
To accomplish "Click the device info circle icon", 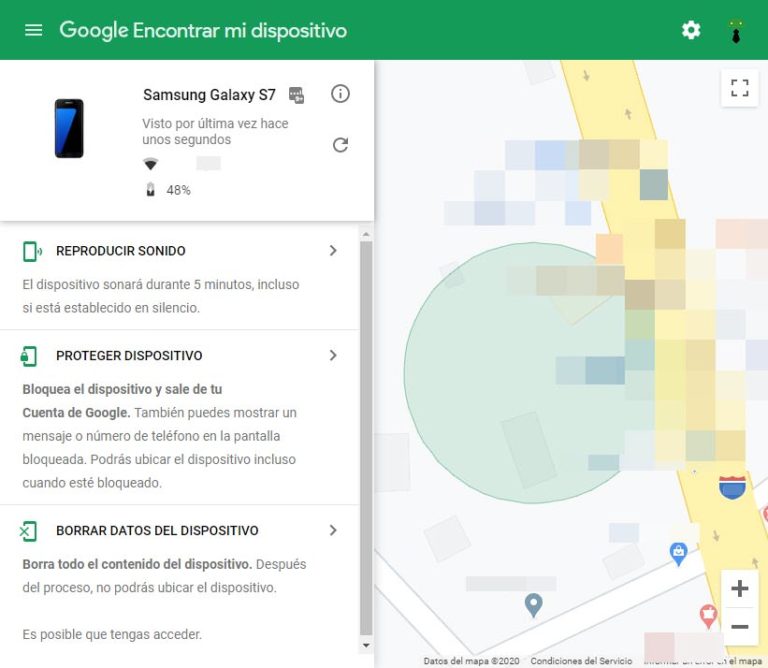I will click(340, 94).
